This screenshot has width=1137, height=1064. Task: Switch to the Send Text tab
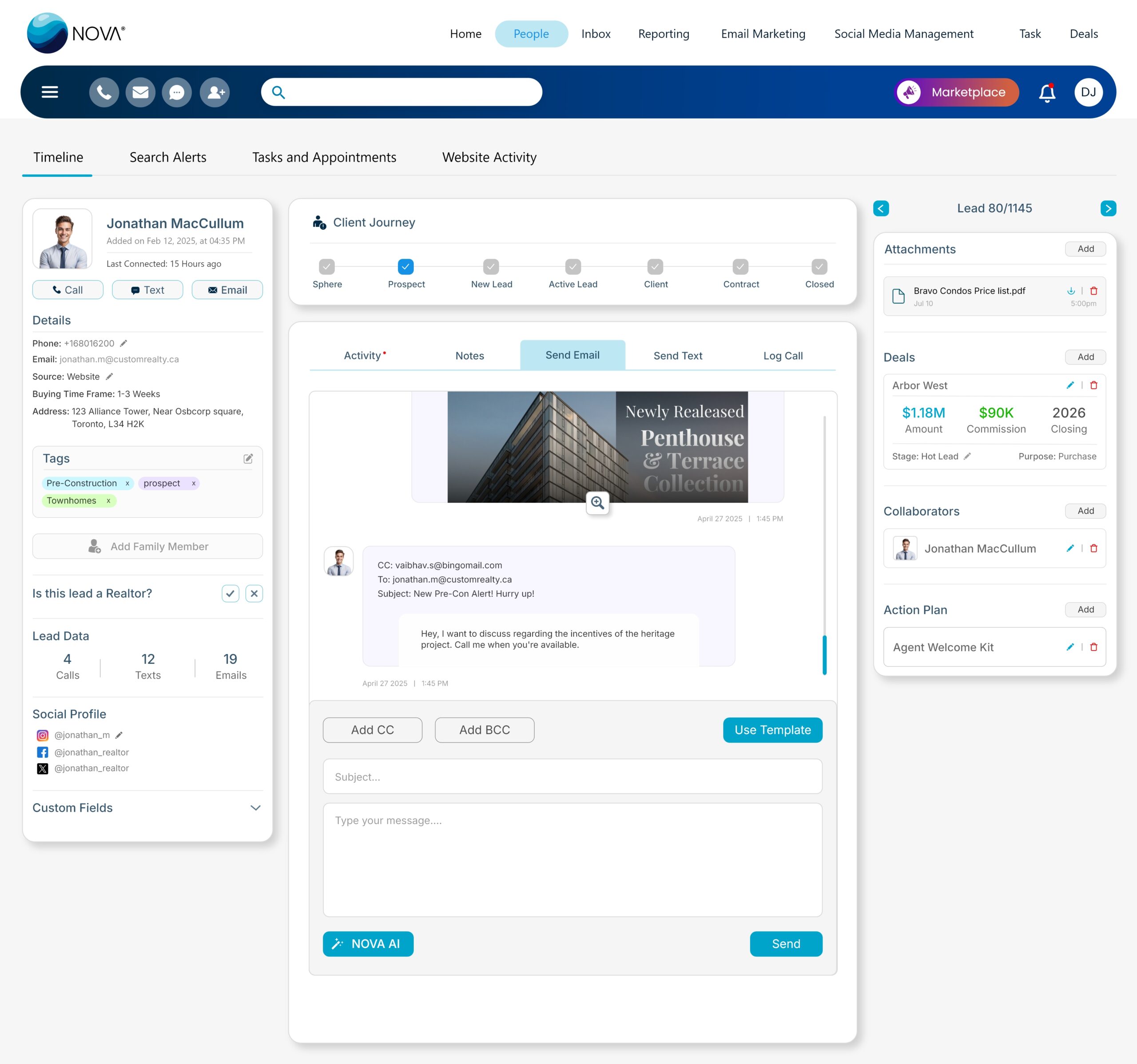tap(678, 356)
